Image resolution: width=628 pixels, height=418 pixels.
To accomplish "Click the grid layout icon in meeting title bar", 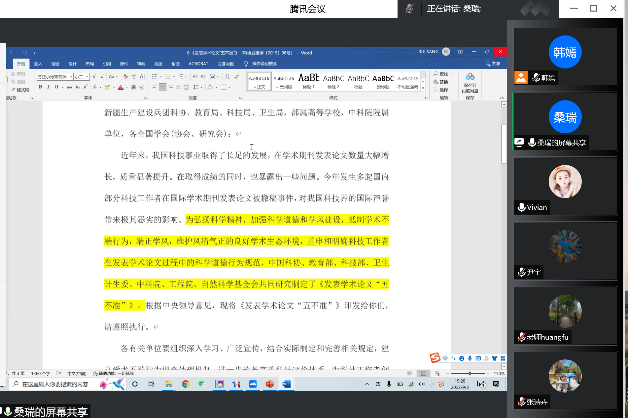I will coord(535,8).
